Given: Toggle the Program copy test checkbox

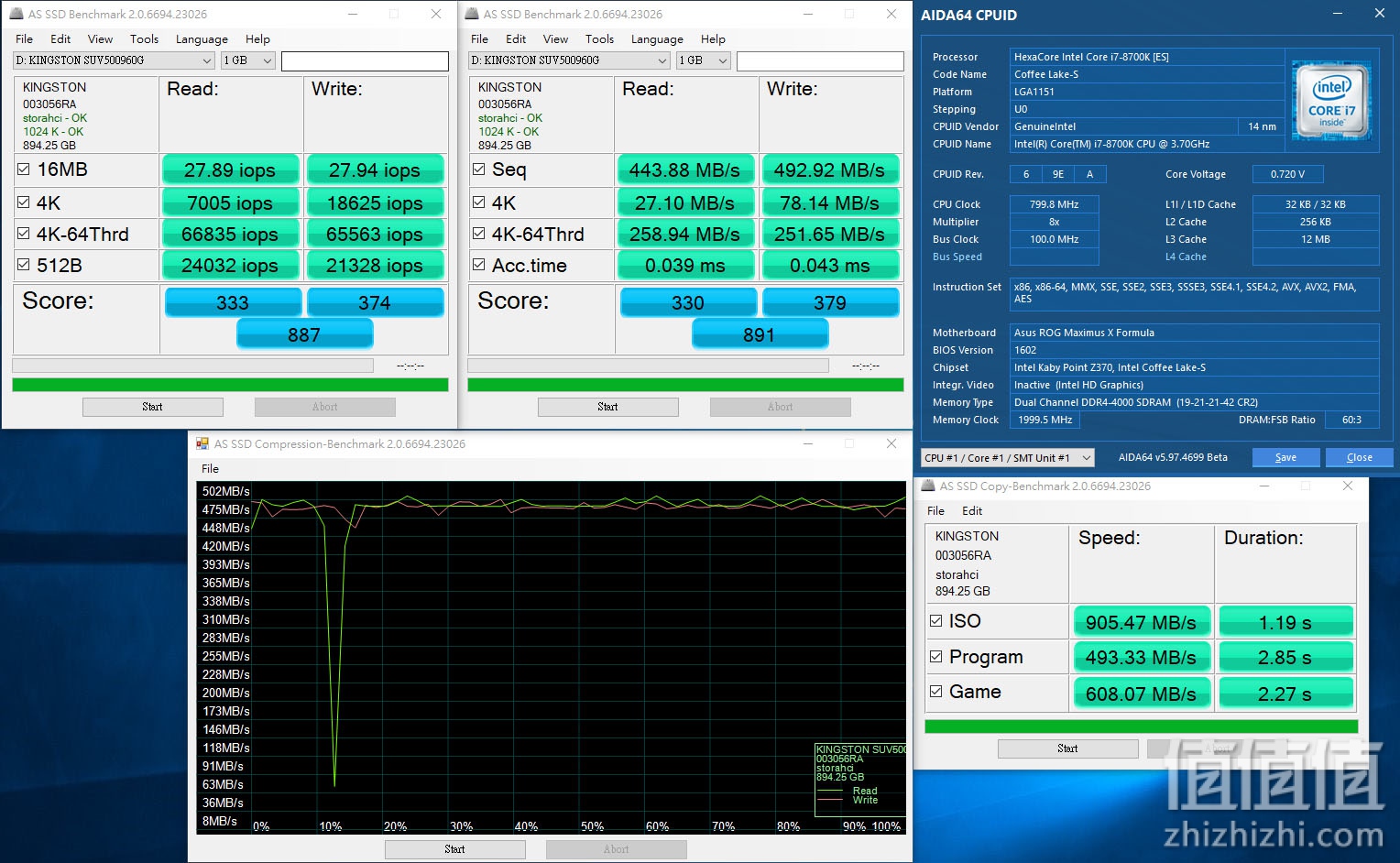Looking at the screenshot, I should click(x=936, y=656).
